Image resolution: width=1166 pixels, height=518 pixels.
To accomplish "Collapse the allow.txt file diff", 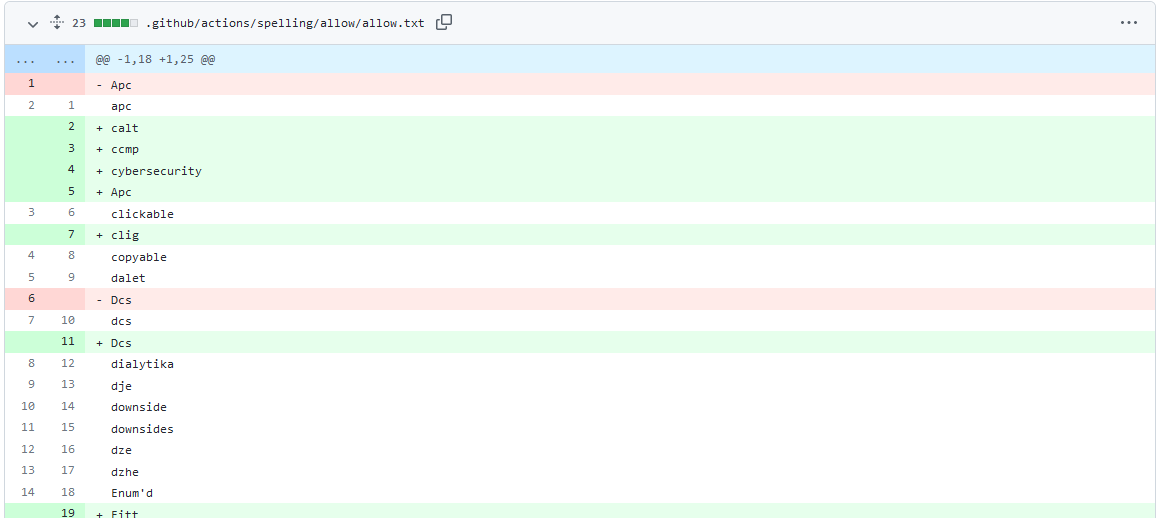I will pyautogui.click(x=33, y=23).
